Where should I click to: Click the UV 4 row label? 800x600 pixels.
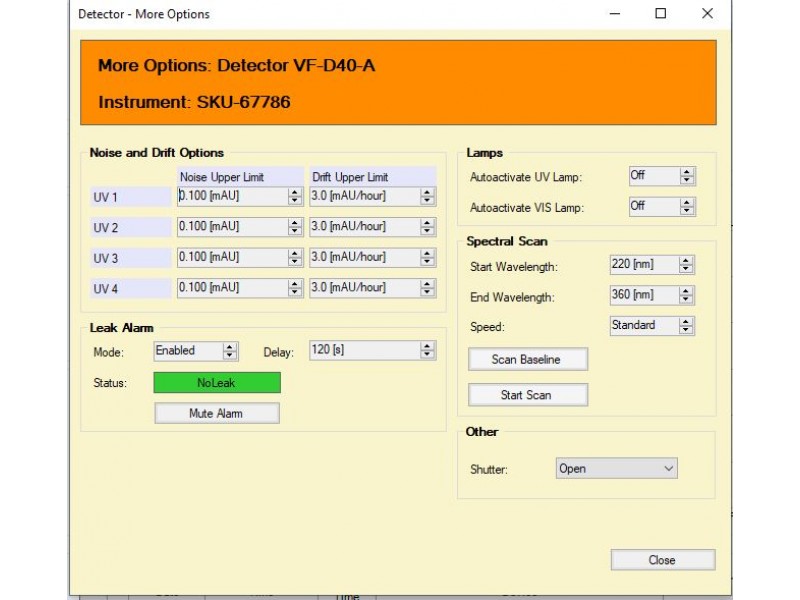131,289
